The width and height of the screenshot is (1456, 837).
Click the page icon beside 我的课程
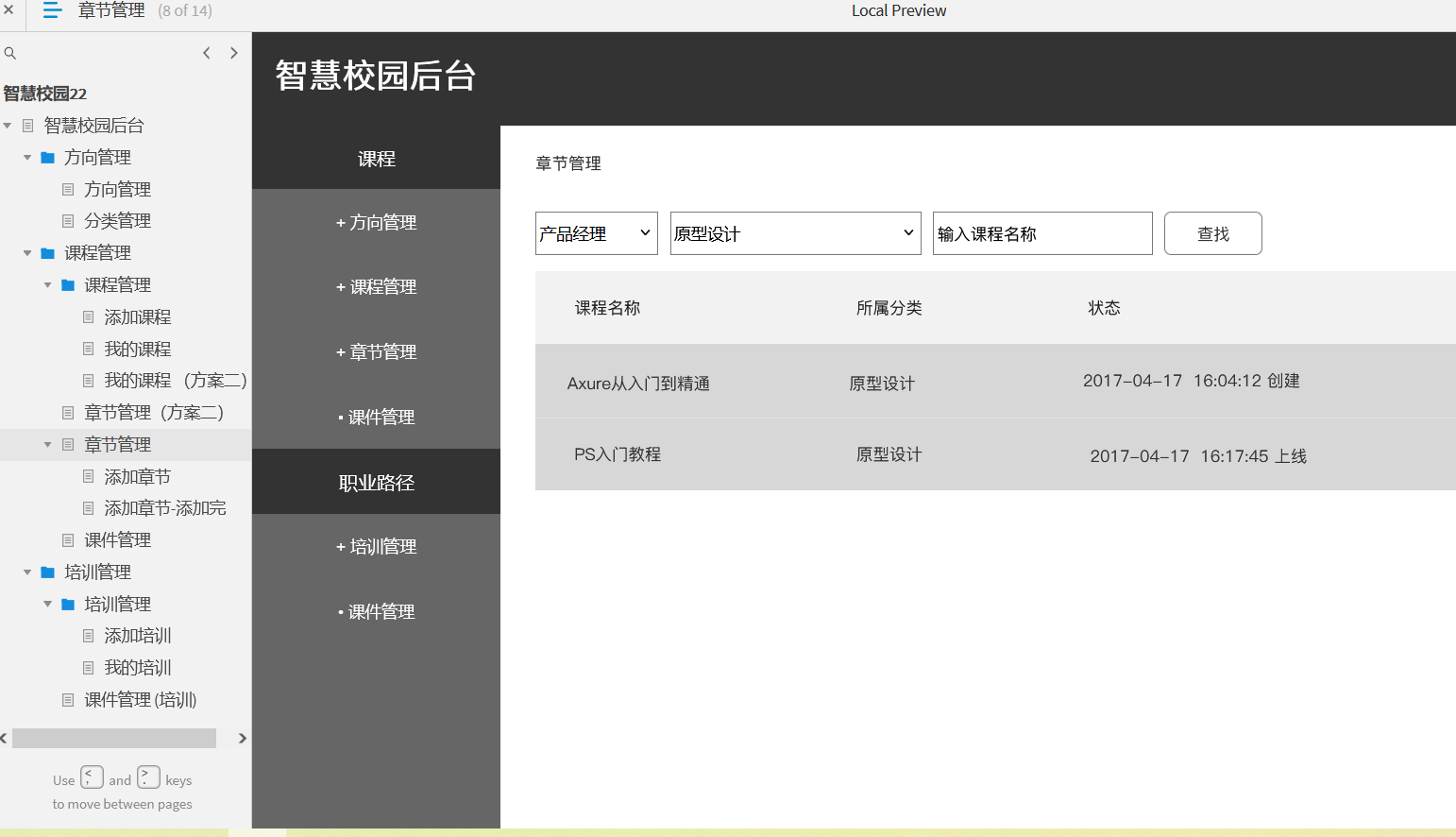tap(88, 350)
